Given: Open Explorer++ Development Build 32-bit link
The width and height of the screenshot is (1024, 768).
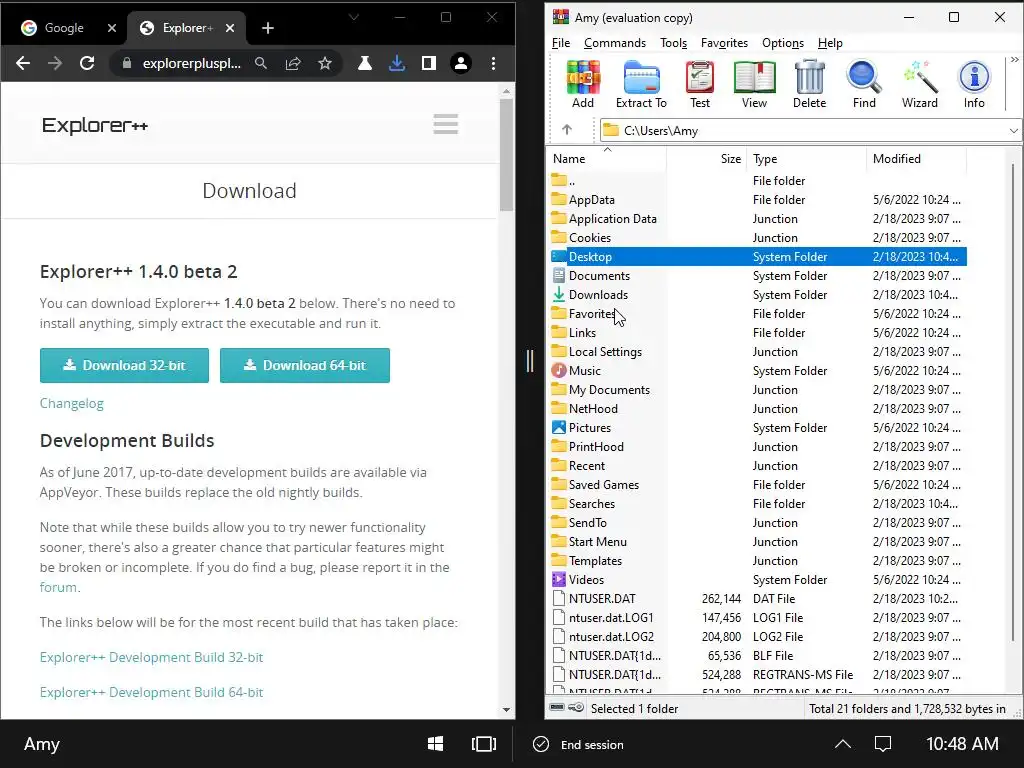Looking at the screenshot, I should [152, 657].
